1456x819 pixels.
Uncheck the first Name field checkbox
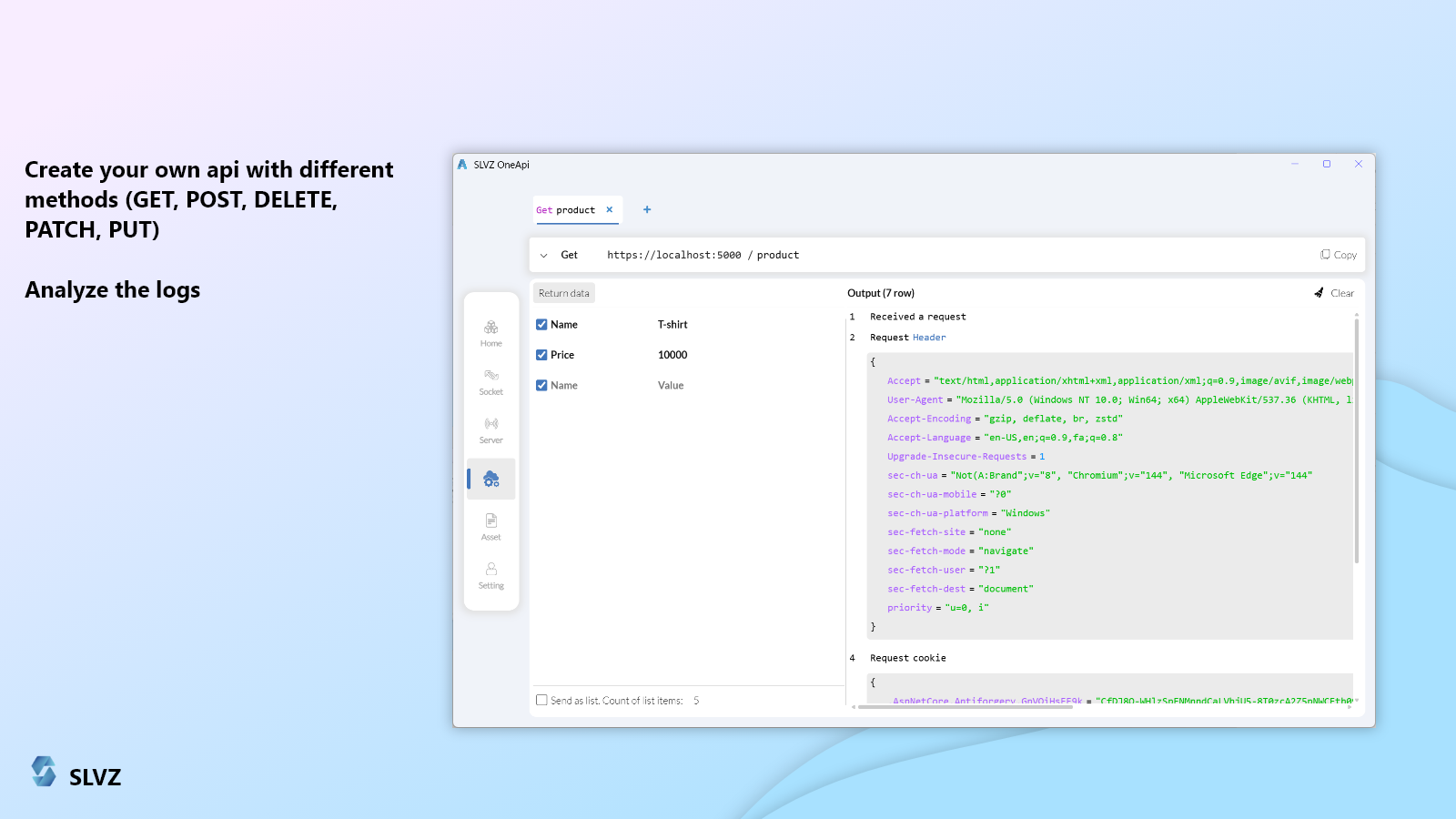coord(541,325)
